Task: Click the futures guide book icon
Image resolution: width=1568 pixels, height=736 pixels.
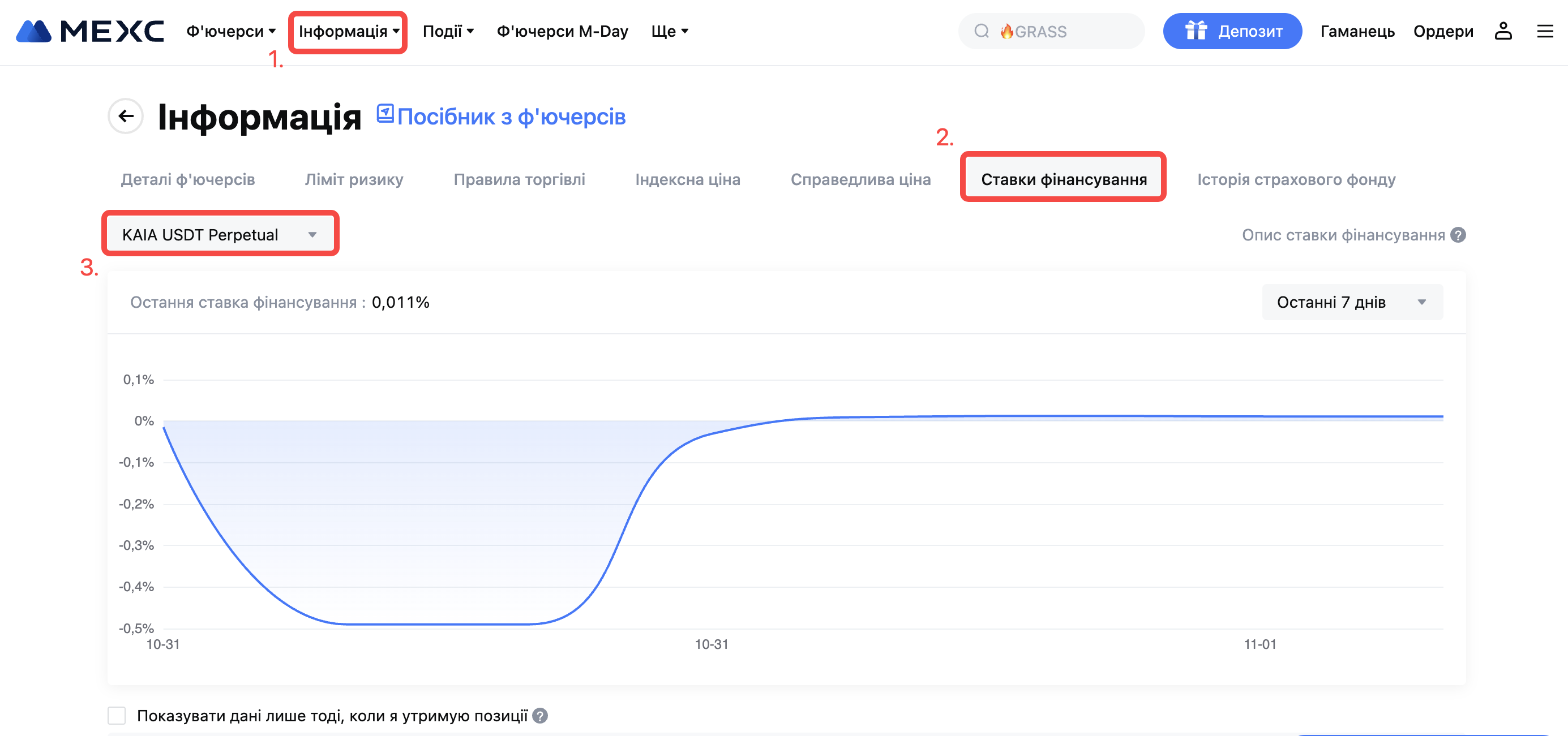Action: (x=385, y=113)
